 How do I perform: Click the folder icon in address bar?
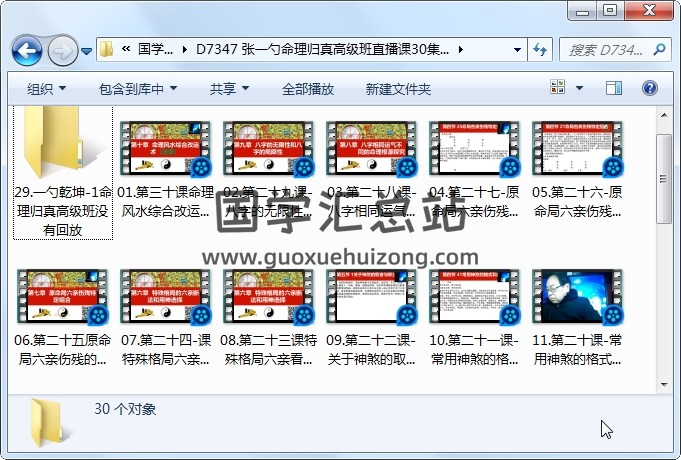pos(106,50)
